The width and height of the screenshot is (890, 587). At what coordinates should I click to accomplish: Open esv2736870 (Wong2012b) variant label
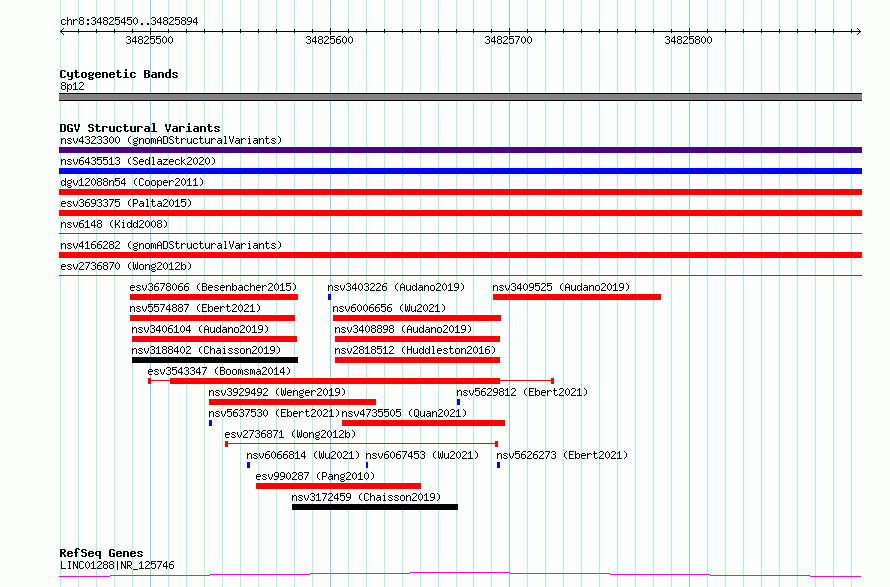[126, 266]
